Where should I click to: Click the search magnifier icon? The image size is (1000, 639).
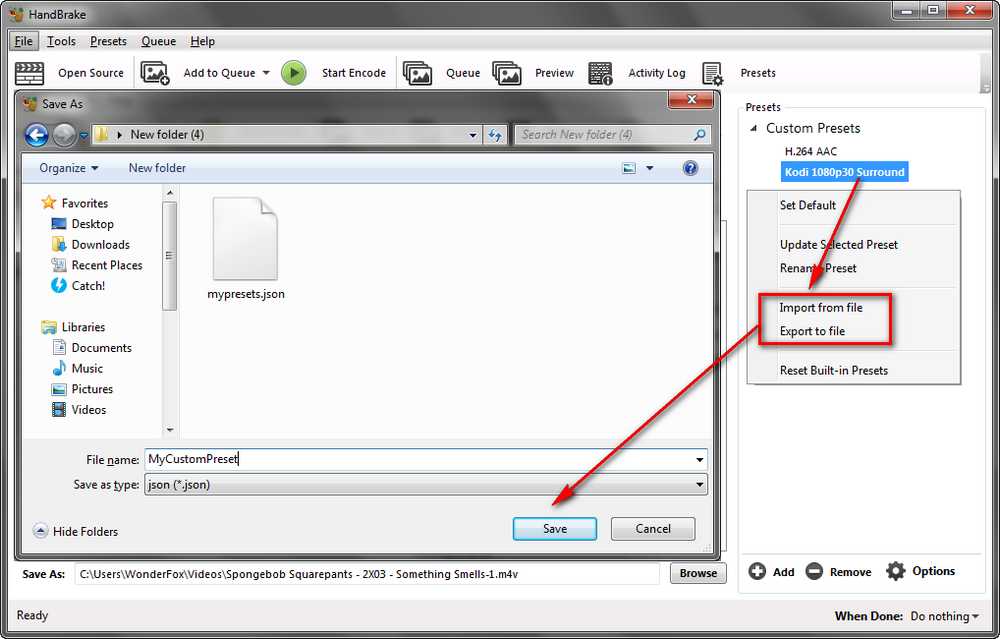(700, 135)
